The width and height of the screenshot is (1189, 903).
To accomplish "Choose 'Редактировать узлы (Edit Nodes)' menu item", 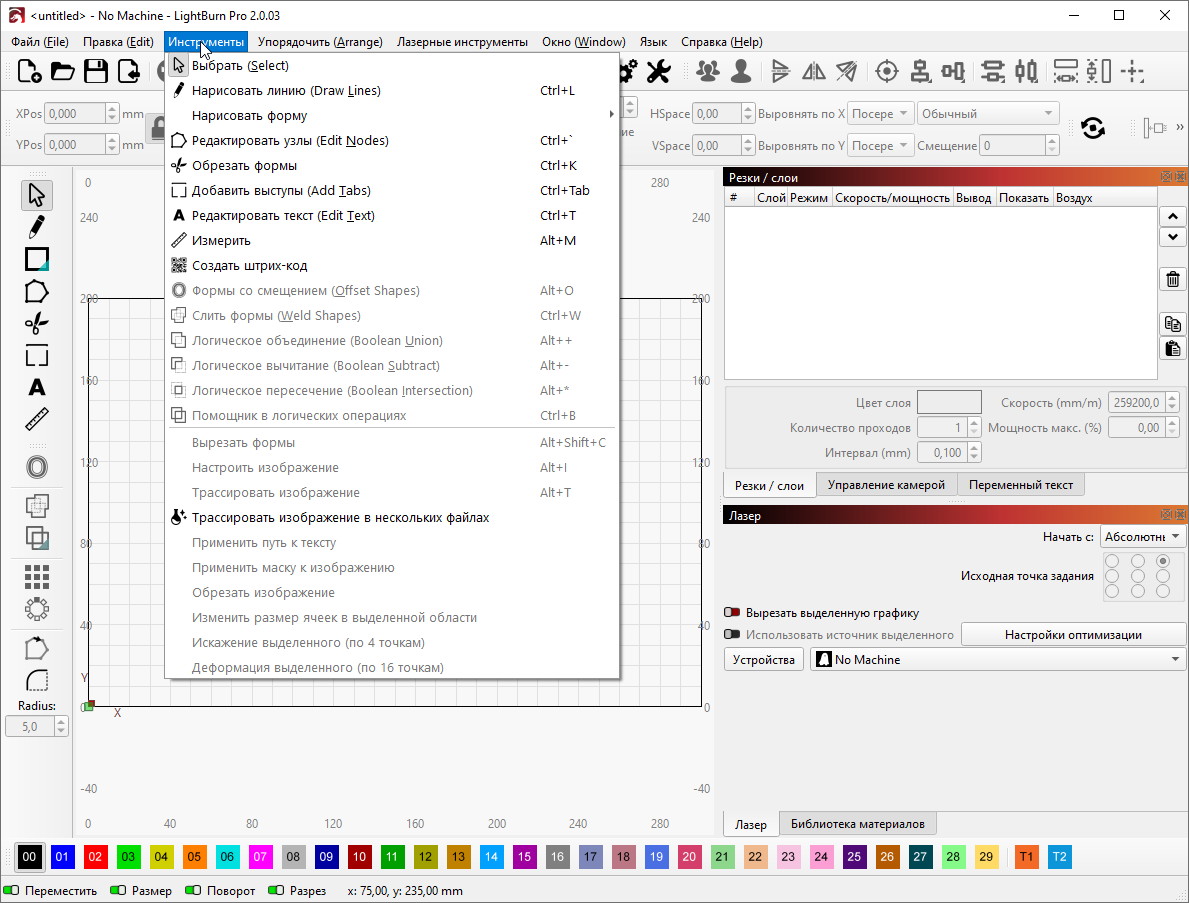I will coord(392,140).
